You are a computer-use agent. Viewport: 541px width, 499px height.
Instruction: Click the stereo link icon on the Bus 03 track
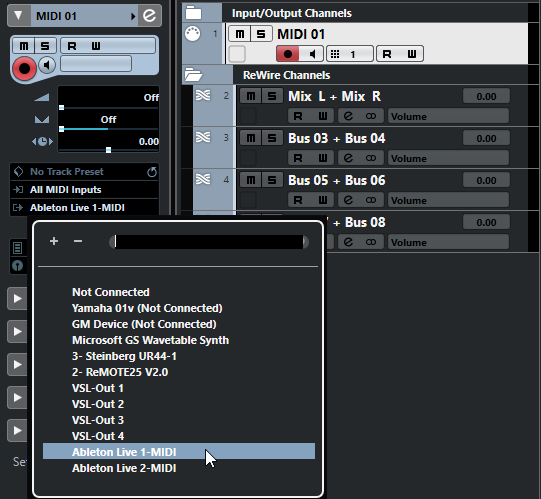pos(371,158)
